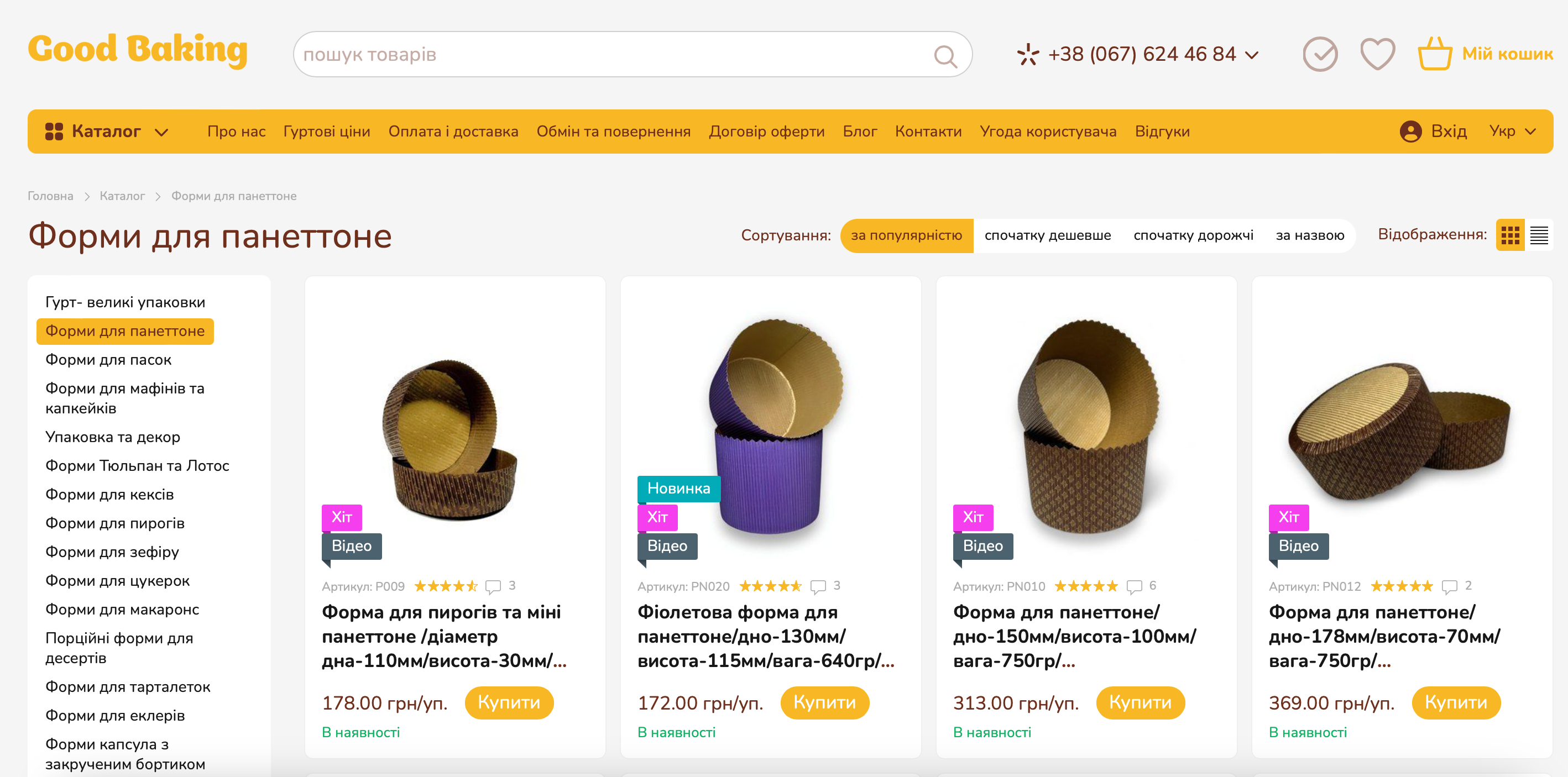
Task: Click the user account icon near Вхід
Action: (1410, 132)
